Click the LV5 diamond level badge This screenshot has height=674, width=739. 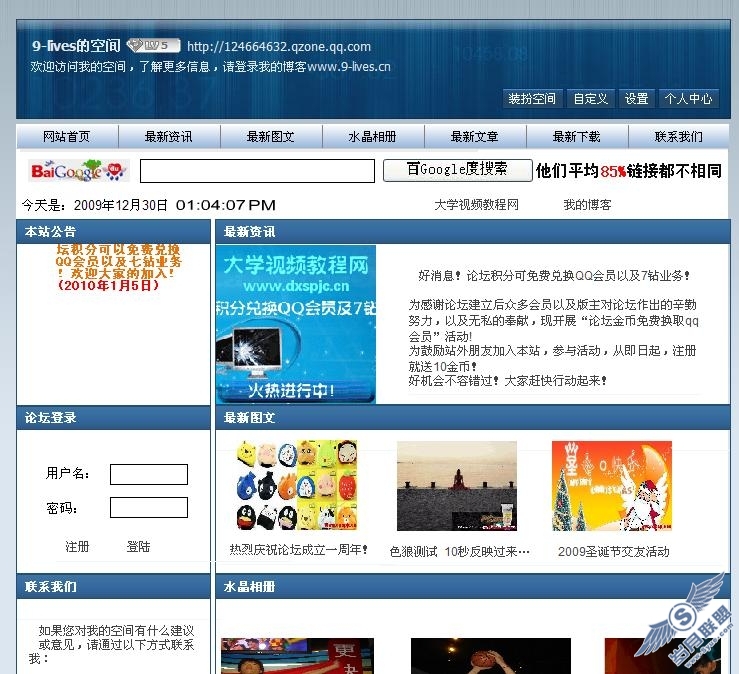[x=153, y=45]
